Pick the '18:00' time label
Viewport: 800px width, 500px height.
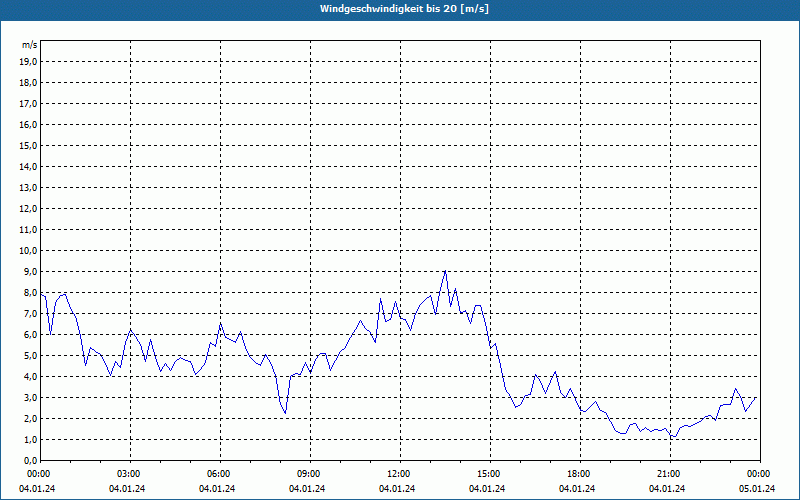[x=580, y=474]
